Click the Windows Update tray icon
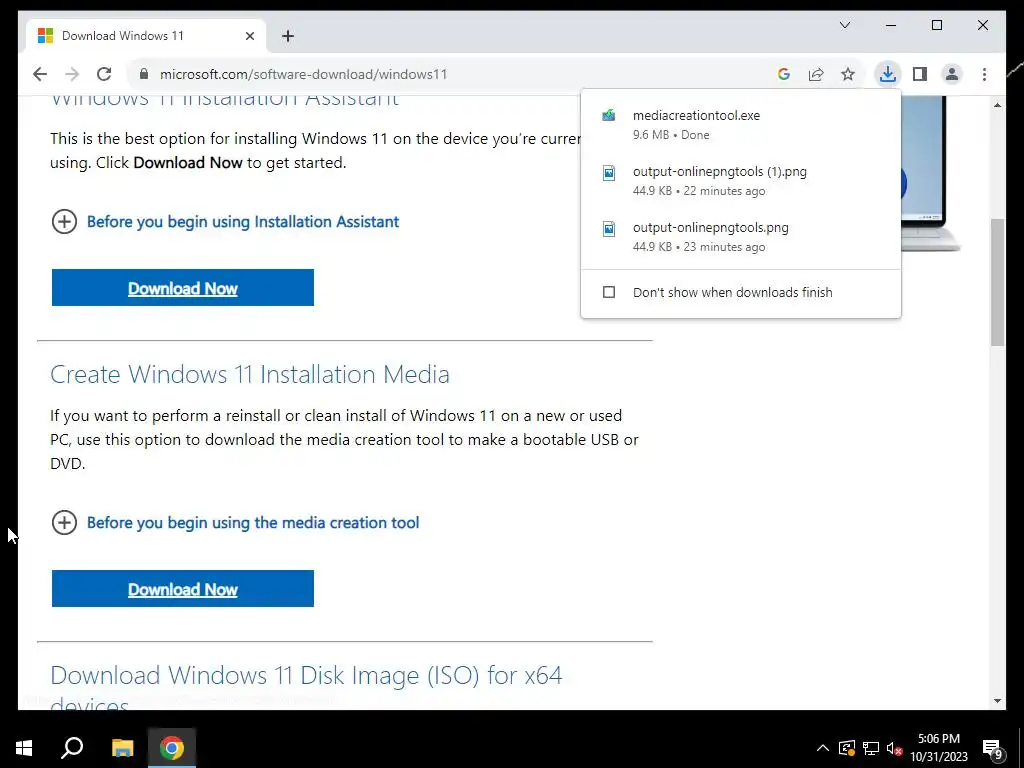 847,748
